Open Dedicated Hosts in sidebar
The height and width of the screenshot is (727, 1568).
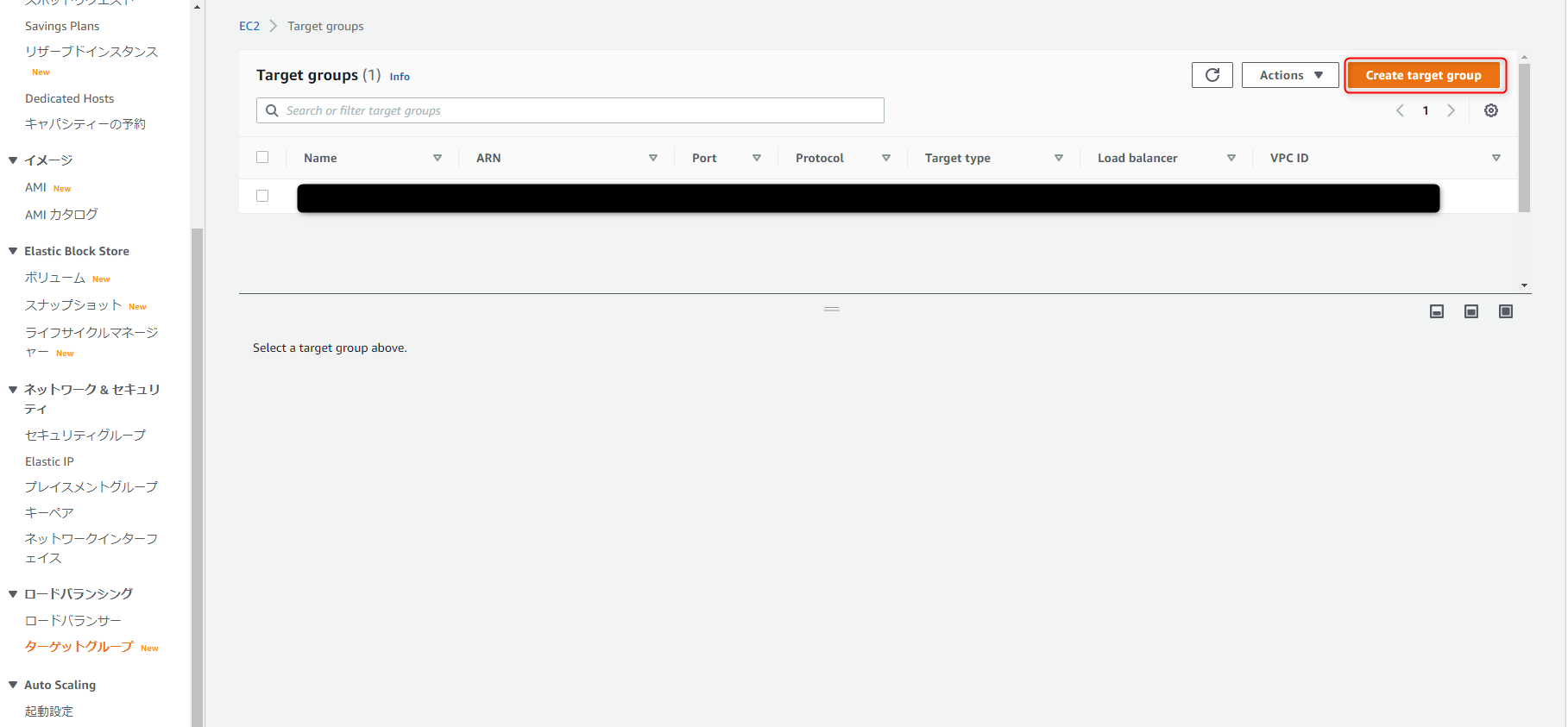[x=69, y=98]
